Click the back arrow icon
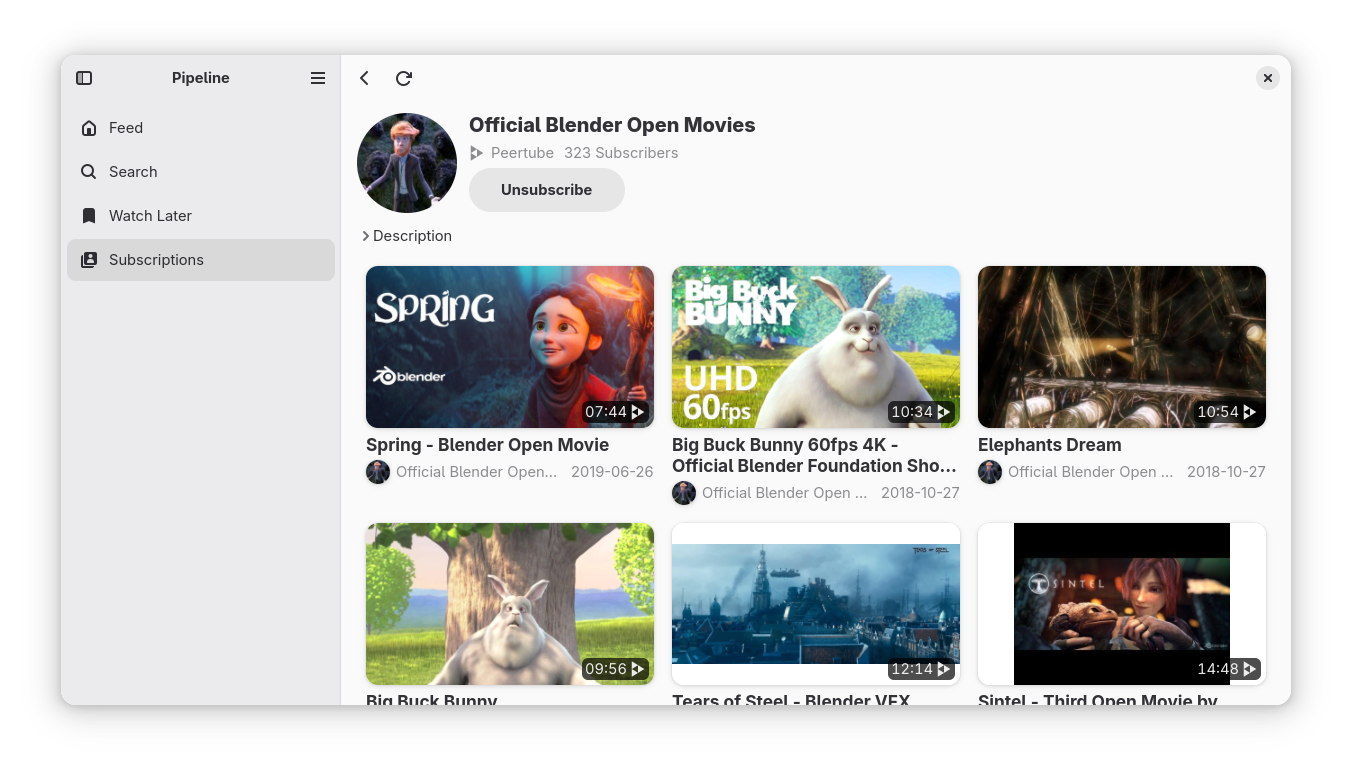The width and height of the screenshot is (1352, 772). (365, 78)
